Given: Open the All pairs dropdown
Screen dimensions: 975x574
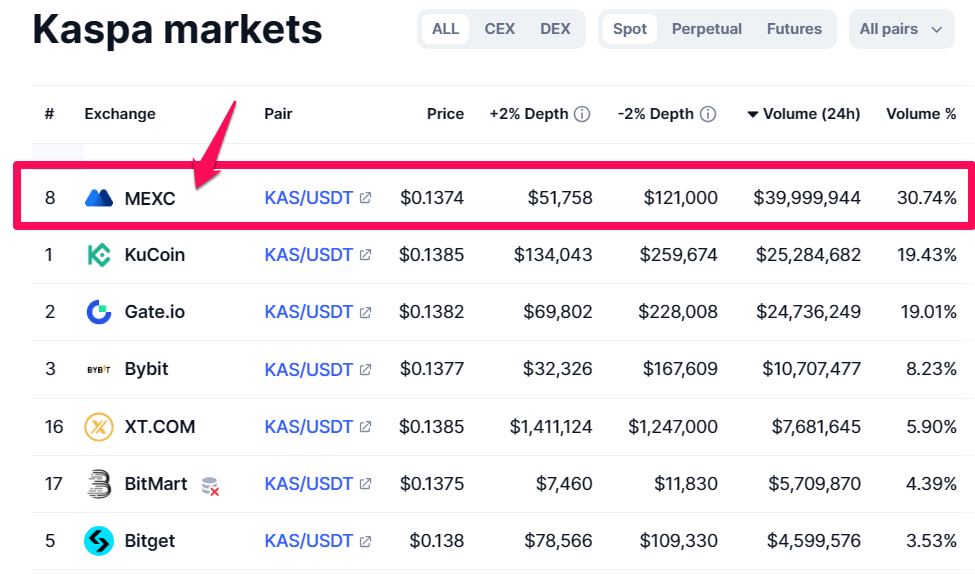Looking at the screenshot, I should click(x=902, y=29).
